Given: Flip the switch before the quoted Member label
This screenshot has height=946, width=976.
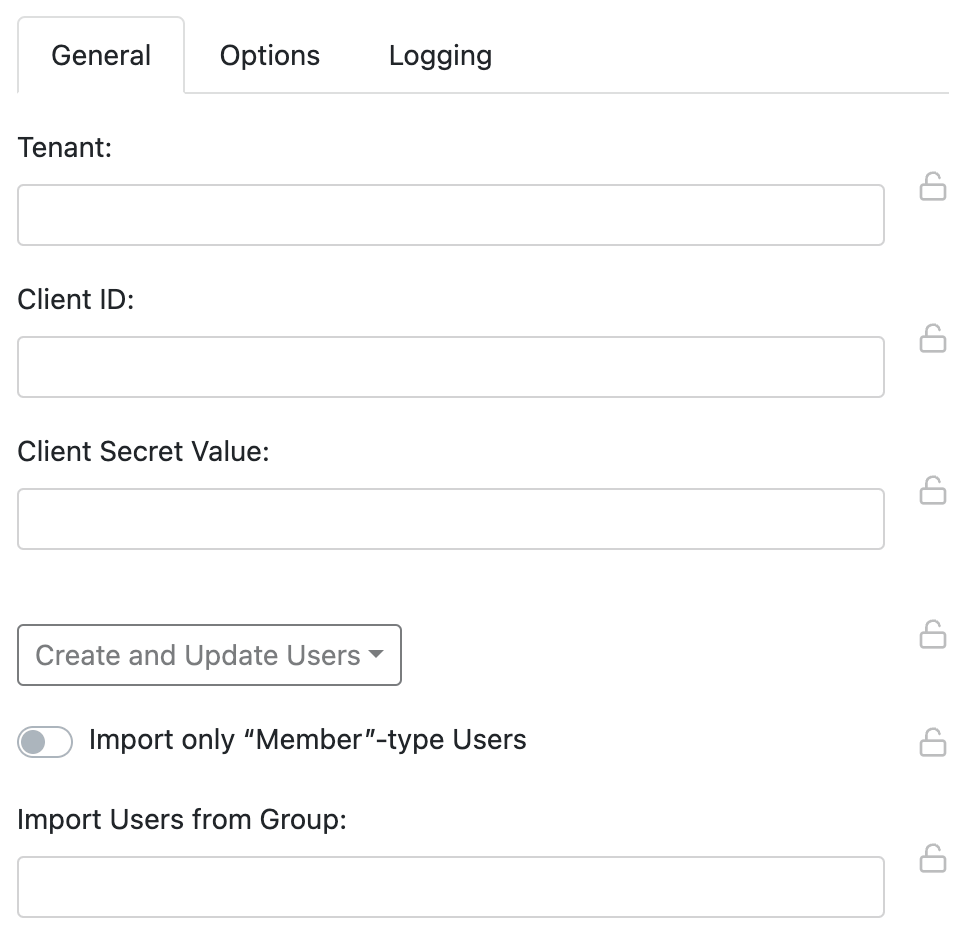Looking at the screenshot, I should (44, 740).
